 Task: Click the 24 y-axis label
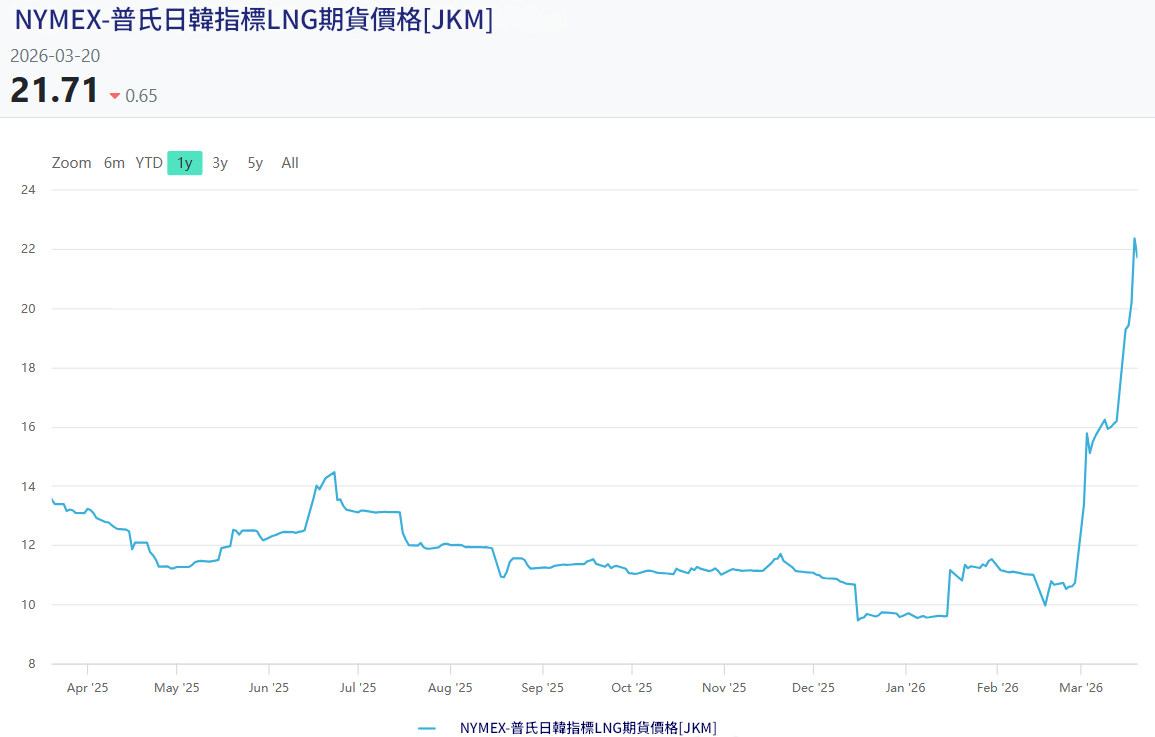click(x=28, y=189)
